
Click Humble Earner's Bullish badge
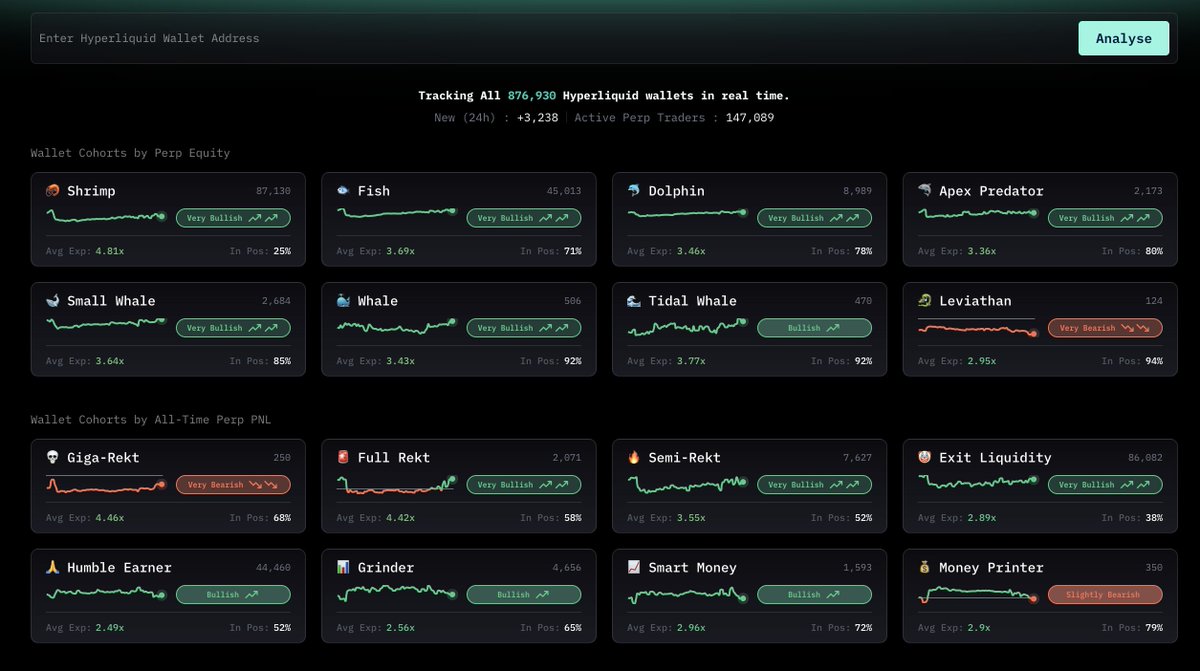[x=234, y=595]
